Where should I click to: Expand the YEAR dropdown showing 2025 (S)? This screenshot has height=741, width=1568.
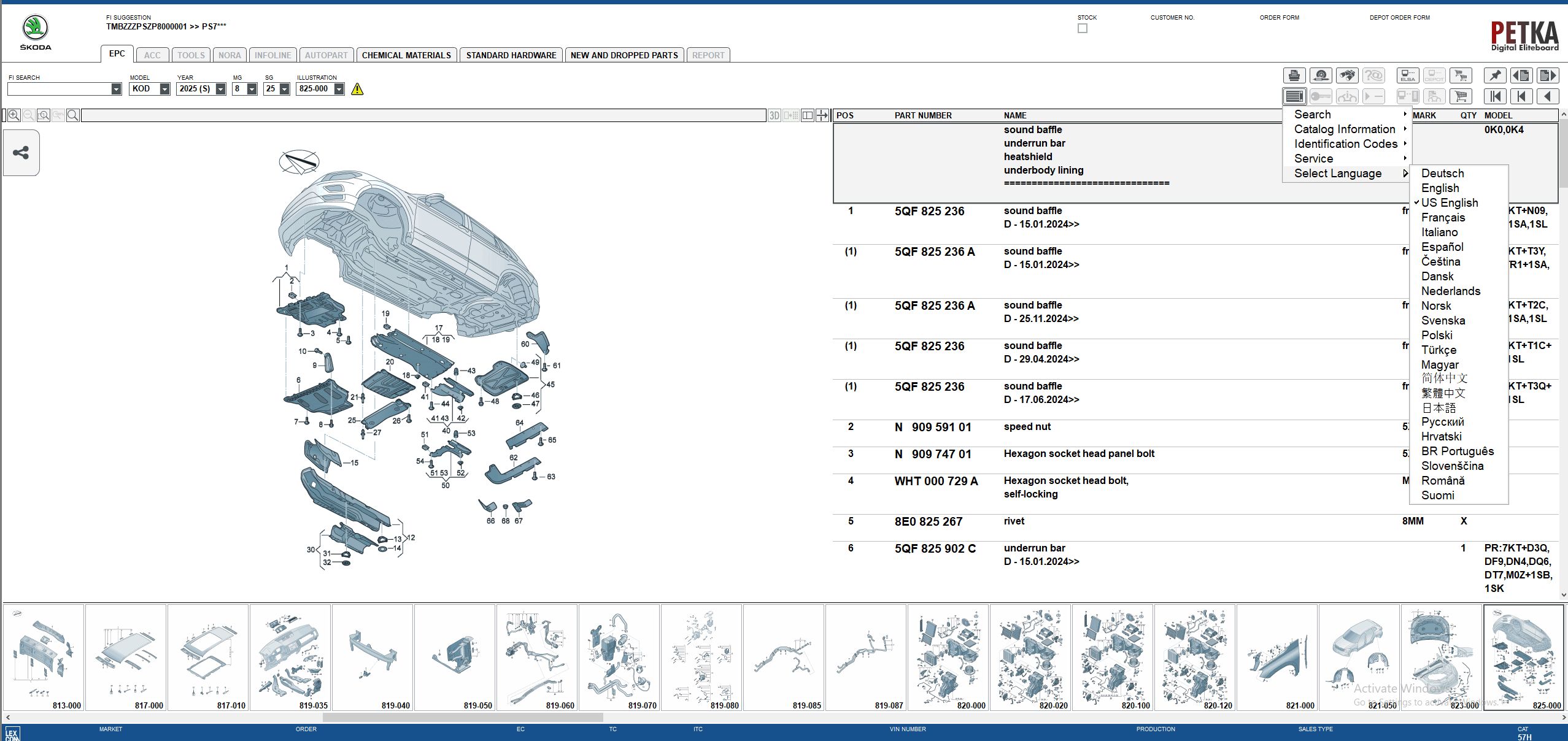click(220, 88)
